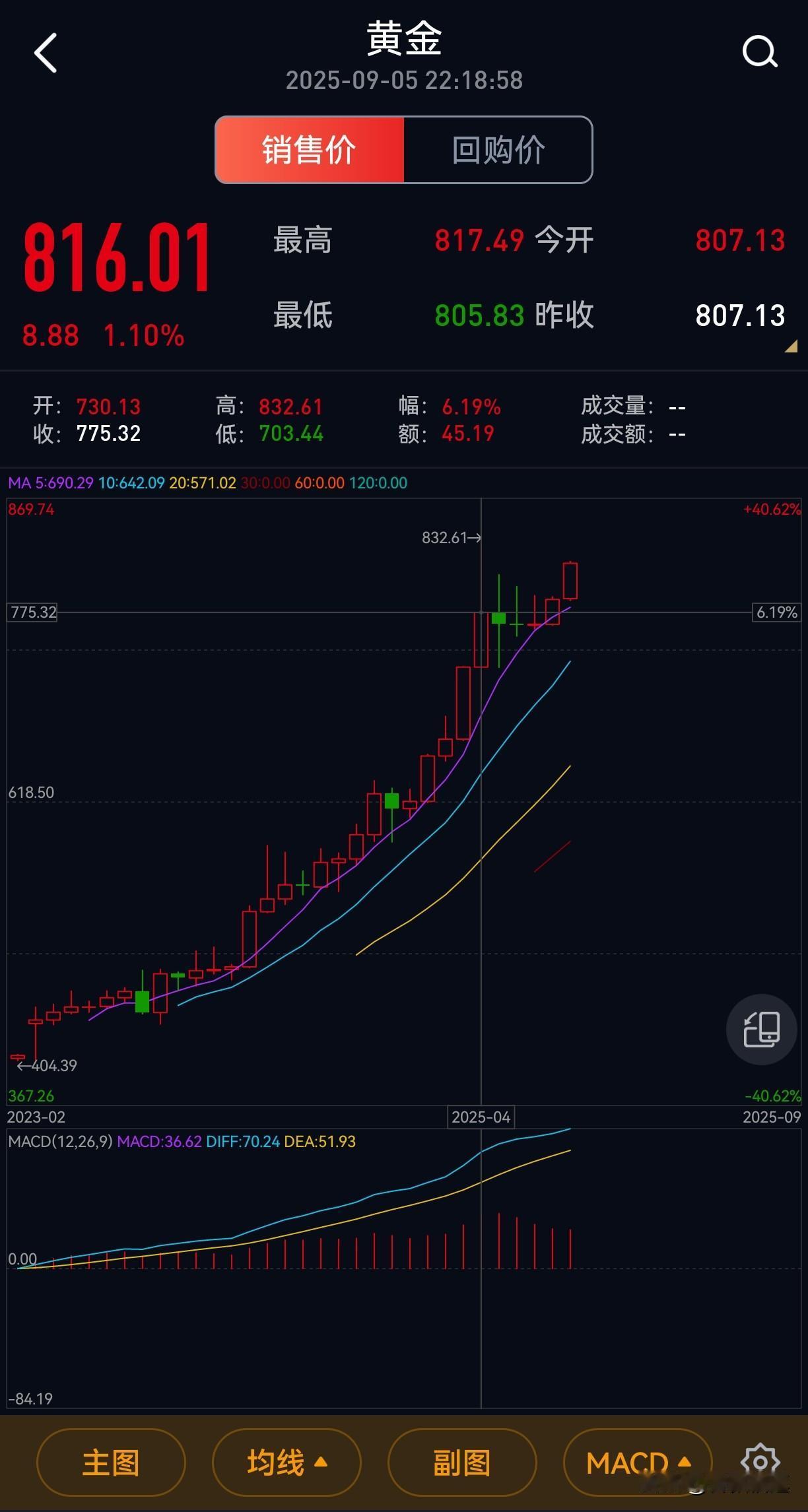Viewport: 808px width, 1512px height.
Task: Tap the crosshair percent label 6.19% on right axis
Action: (x=777, y=612)
